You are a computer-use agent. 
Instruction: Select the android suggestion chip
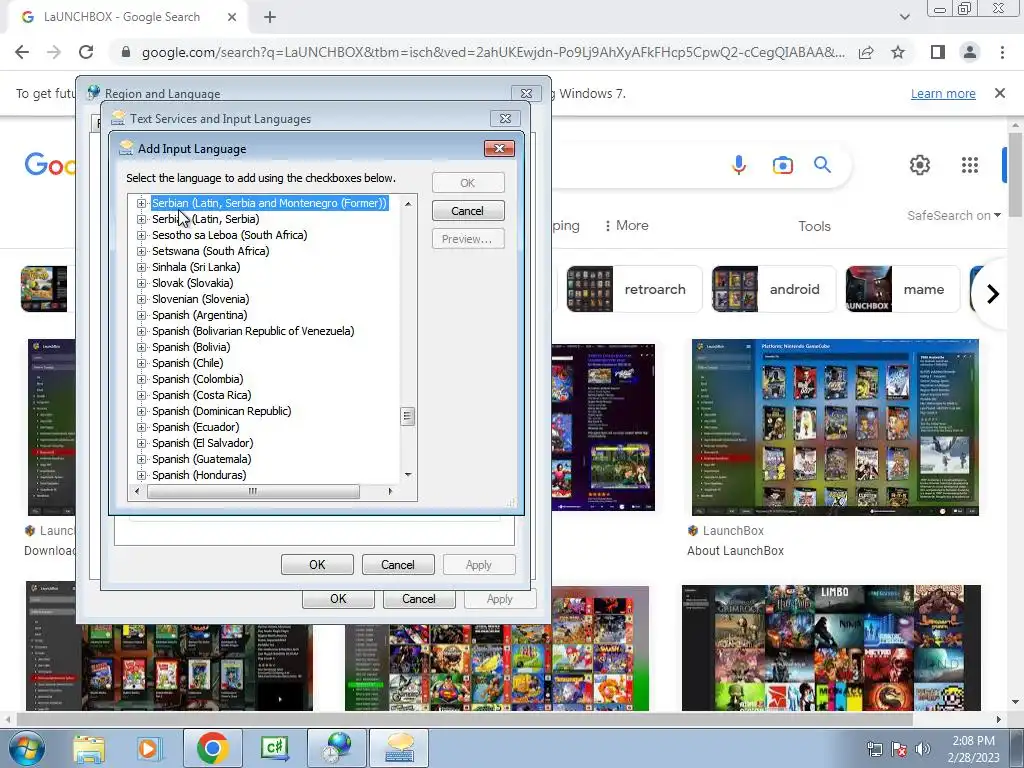tap(773, 289)
